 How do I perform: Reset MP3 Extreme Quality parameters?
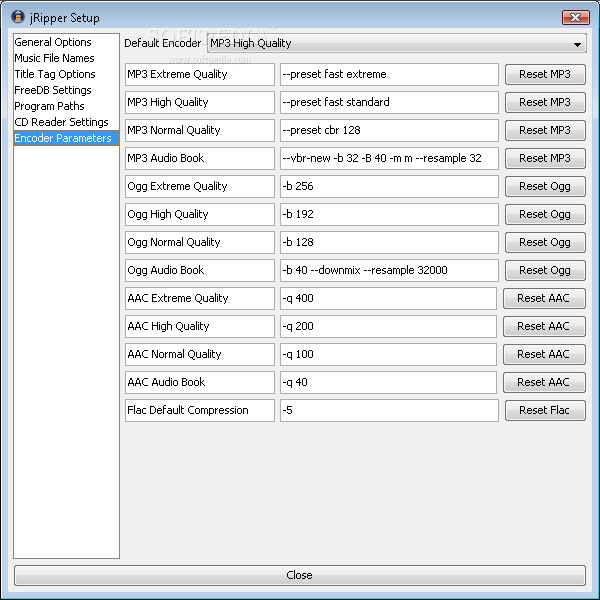545,74
